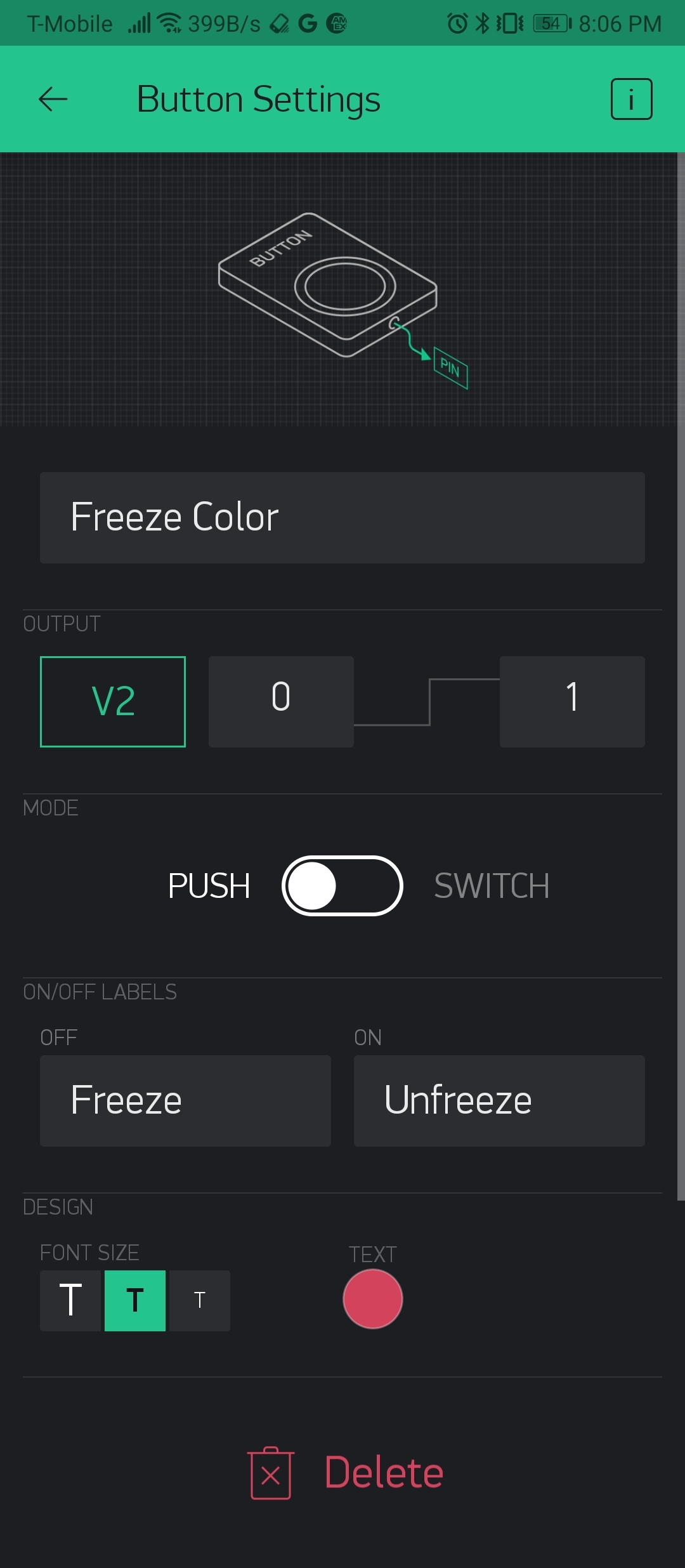Edit the output high value 1
This screenshot has width=685, height=1568.
(572, 701)
